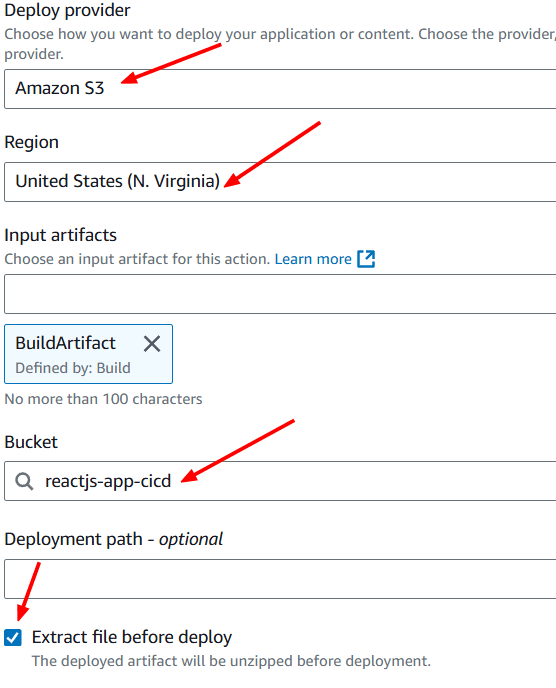The height and width of the screenshot is (688, 556).
Task: Click the Bucket field containing reactjs-app-cicd
Action: point(280,481)
